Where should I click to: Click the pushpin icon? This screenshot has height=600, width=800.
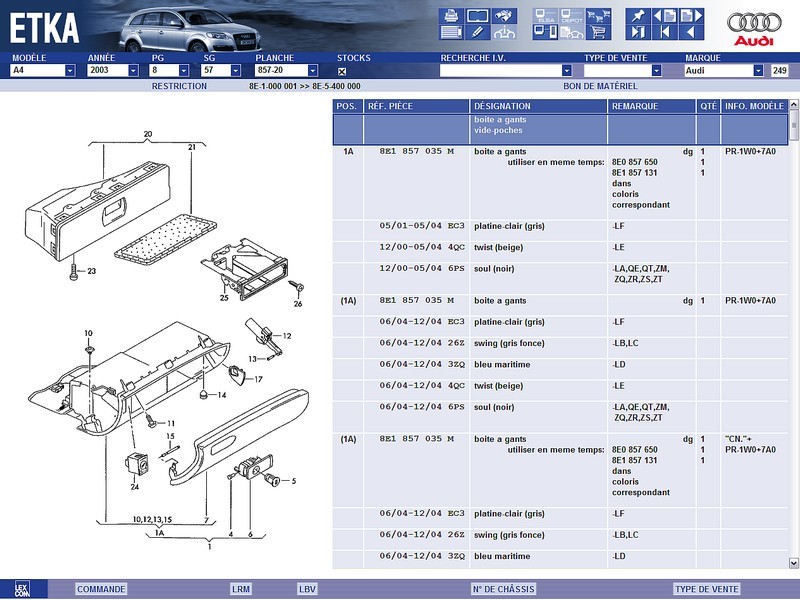point(638,15)
